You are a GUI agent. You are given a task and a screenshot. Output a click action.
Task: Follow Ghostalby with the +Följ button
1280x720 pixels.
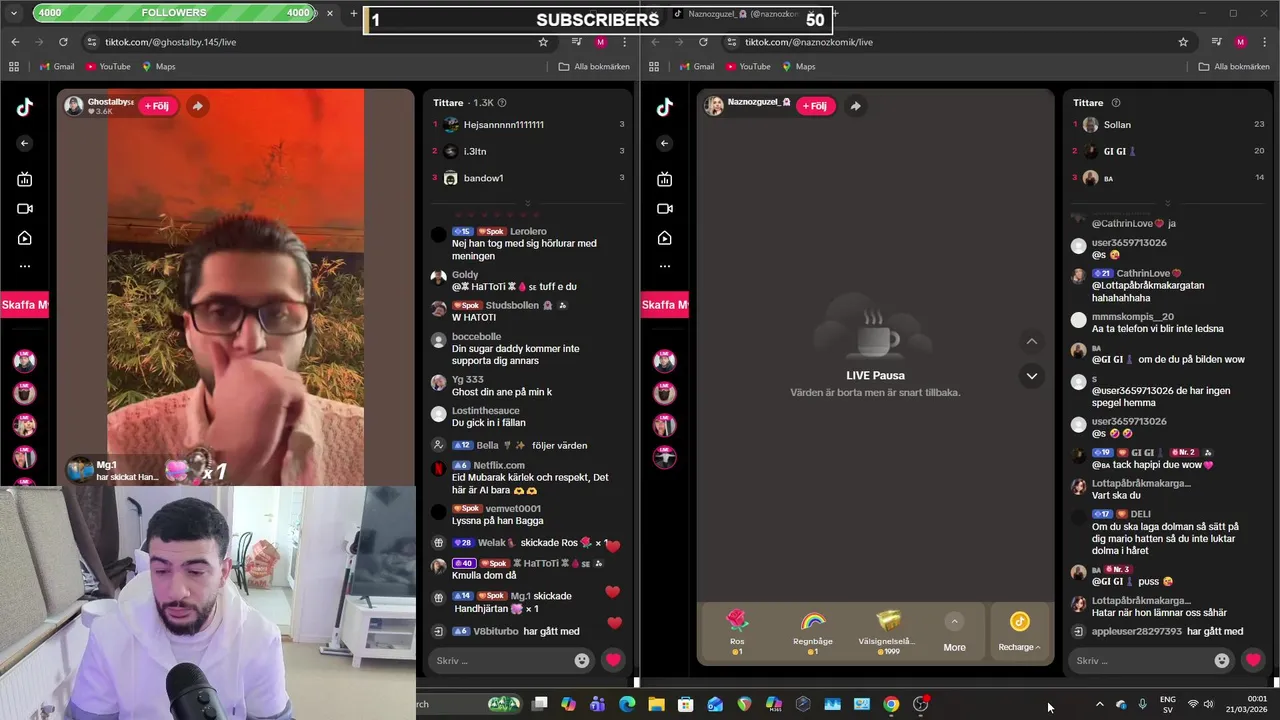click(157, 106)
